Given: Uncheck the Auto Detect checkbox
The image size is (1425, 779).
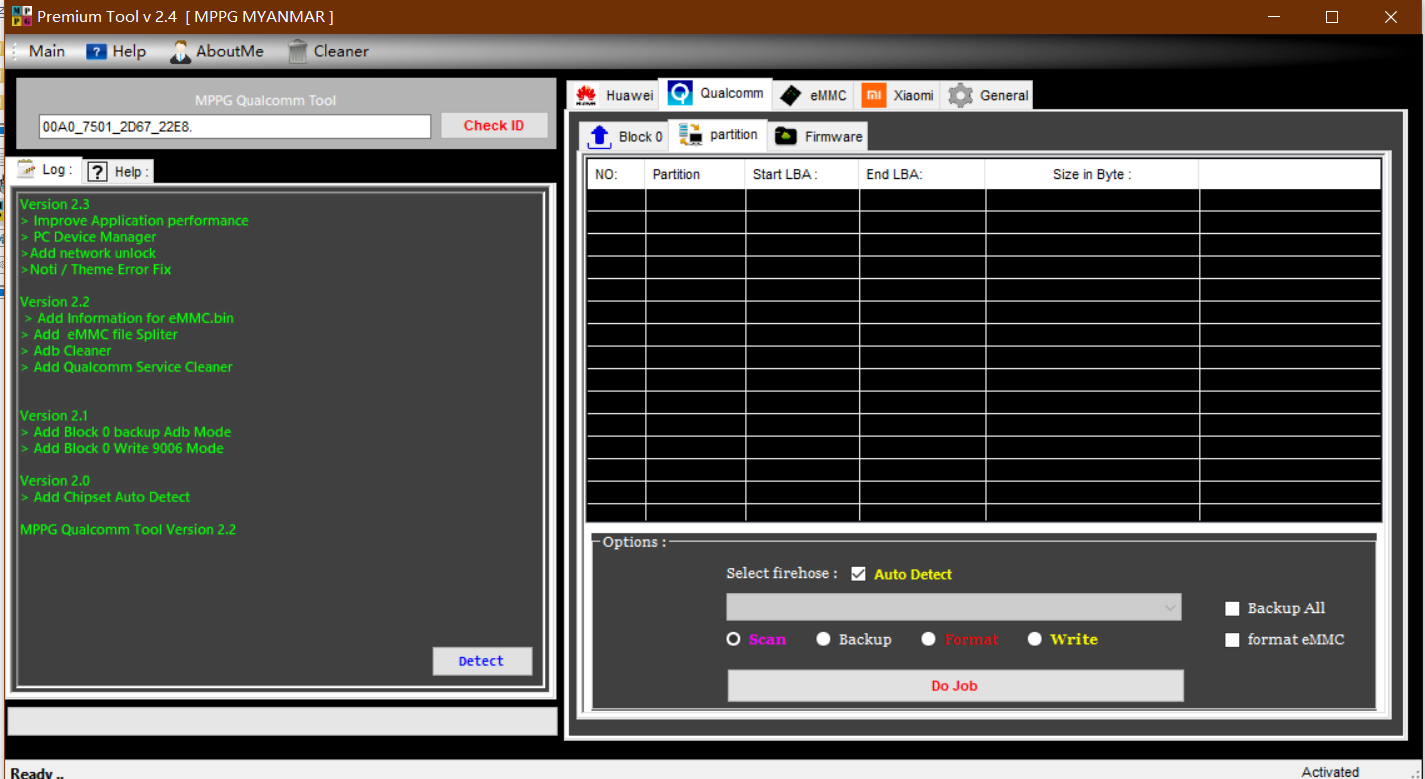Looking at the screenshot, I should coord(858,574).
